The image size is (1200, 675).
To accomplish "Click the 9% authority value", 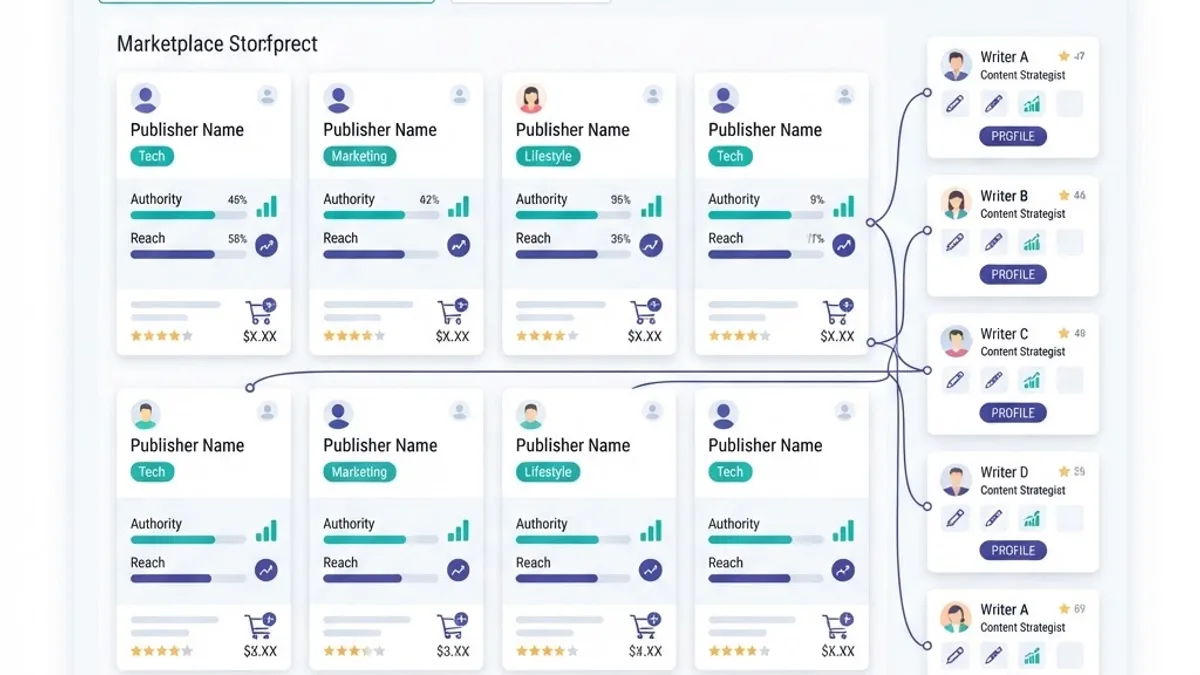I will (817, 200).
